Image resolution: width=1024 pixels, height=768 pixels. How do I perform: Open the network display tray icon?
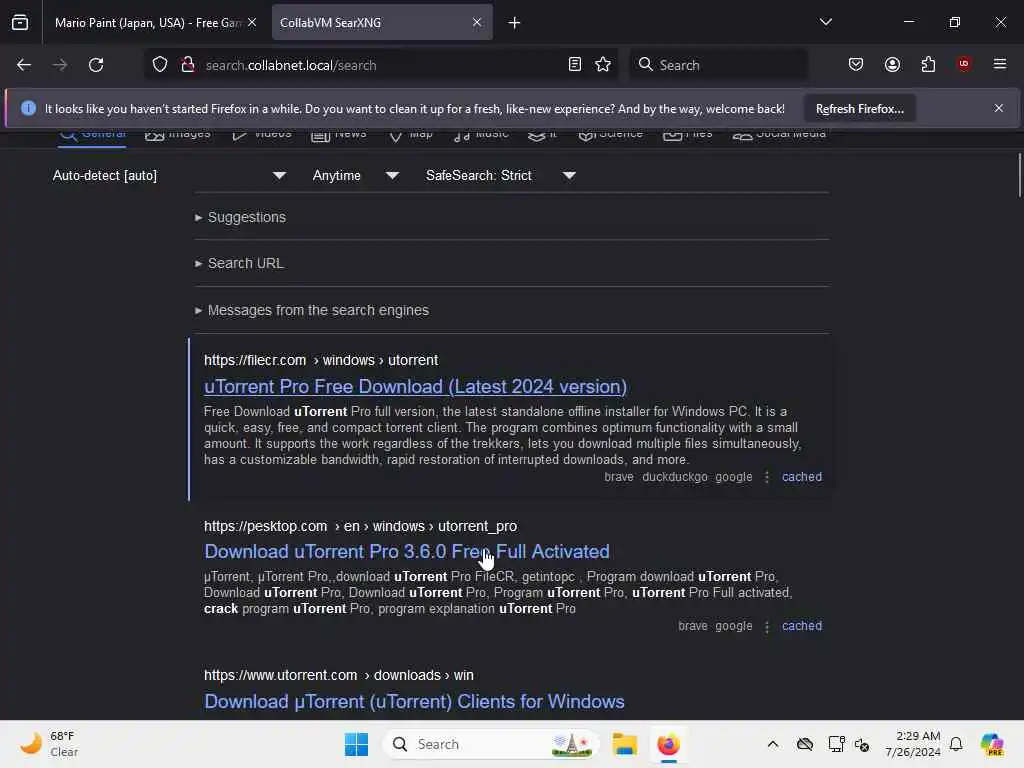point(835,744)
